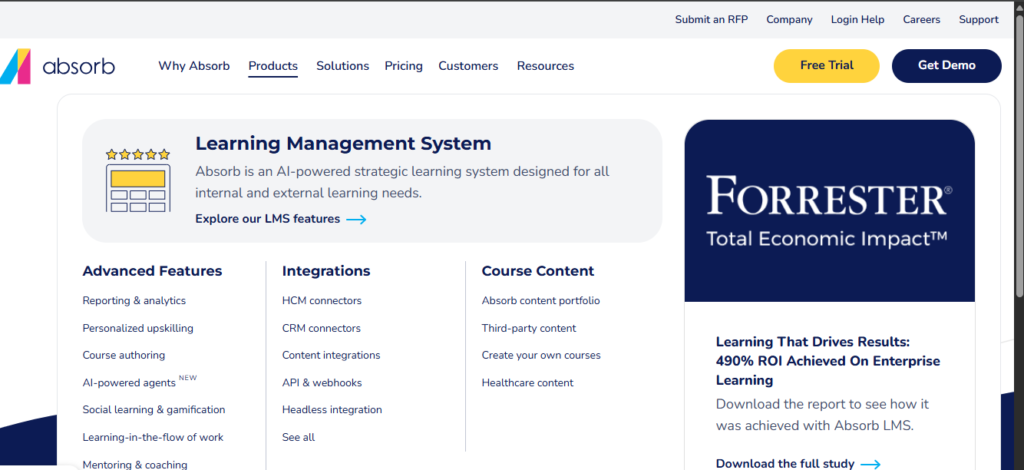This screenshot has height=470, width=1024.
Task: Open Social learning & gamification
Action: point(153,410)
